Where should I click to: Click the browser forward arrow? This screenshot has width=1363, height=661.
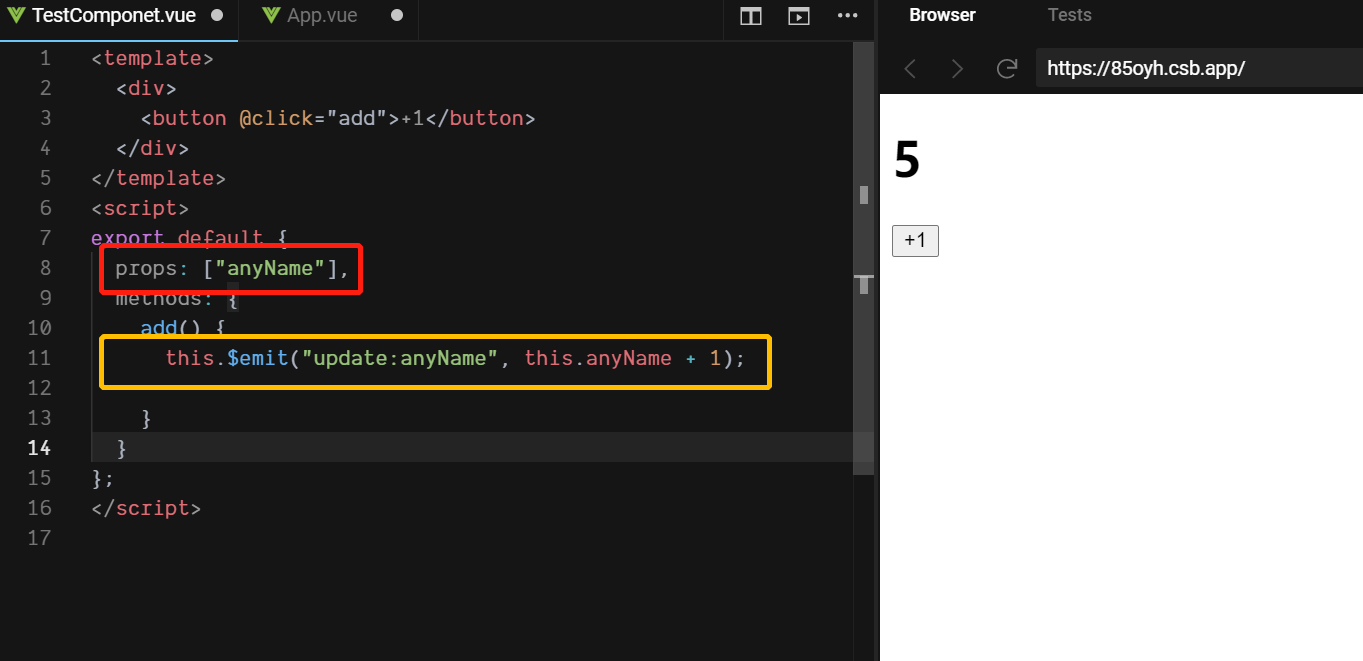(x=957, y=68)
